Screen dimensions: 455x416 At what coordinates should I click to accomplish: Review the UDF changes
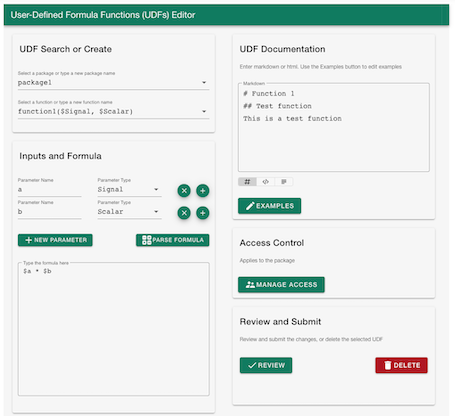coord(266,365)
